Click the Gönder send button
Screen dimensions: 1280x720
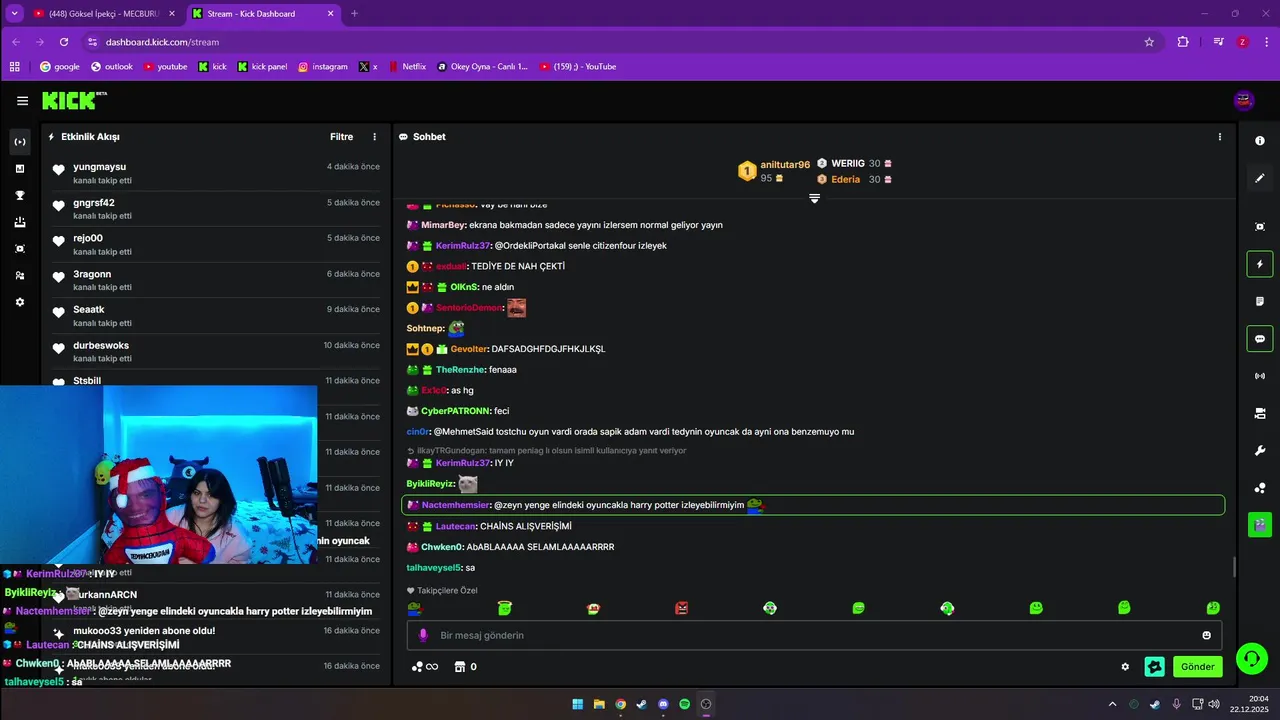point(1198,667)
